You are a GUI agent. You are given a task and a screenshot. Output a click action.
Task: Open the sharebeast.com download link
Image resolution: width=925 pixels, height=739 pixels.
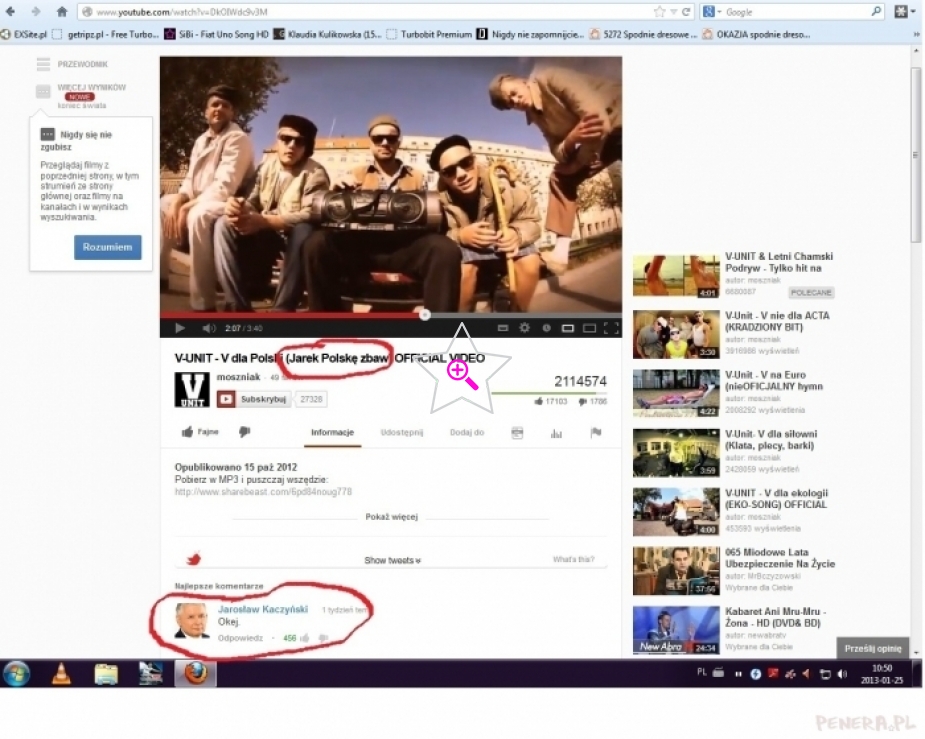pyautogui.click(x=263, y=492)
